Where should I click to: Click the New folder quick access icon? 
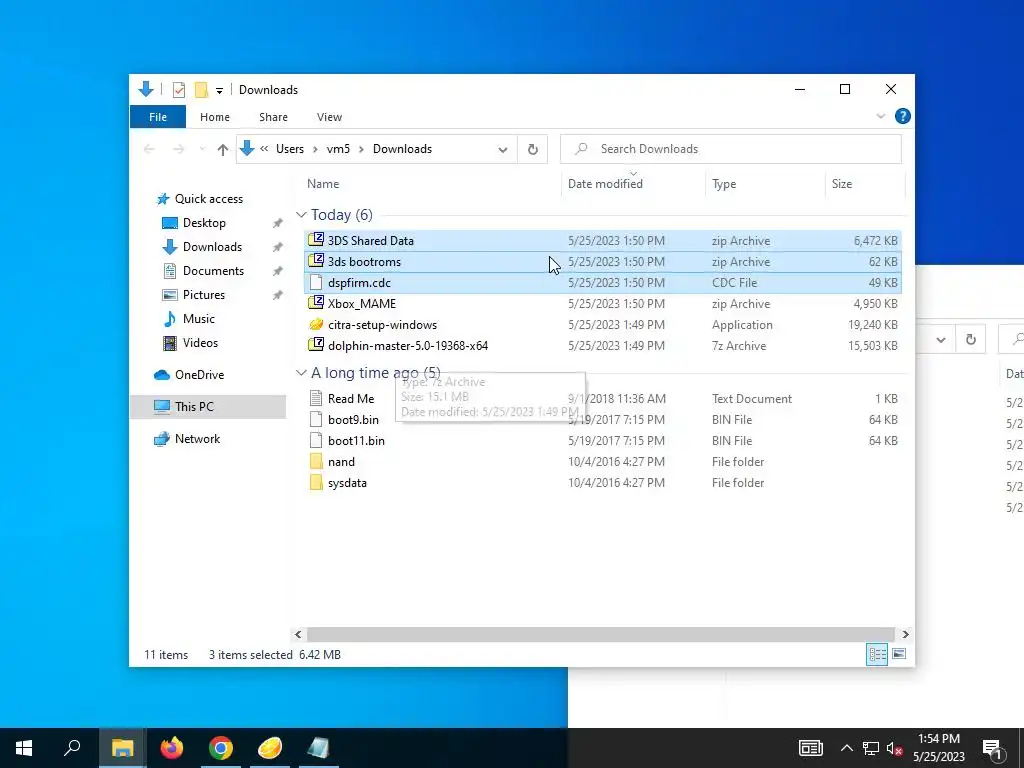(x=201, y=89)
